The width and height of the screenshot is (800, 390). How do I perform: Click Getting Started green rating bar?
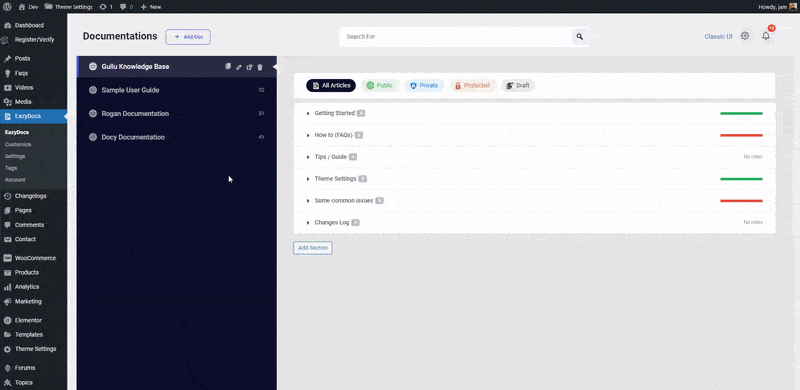(741, 113)
